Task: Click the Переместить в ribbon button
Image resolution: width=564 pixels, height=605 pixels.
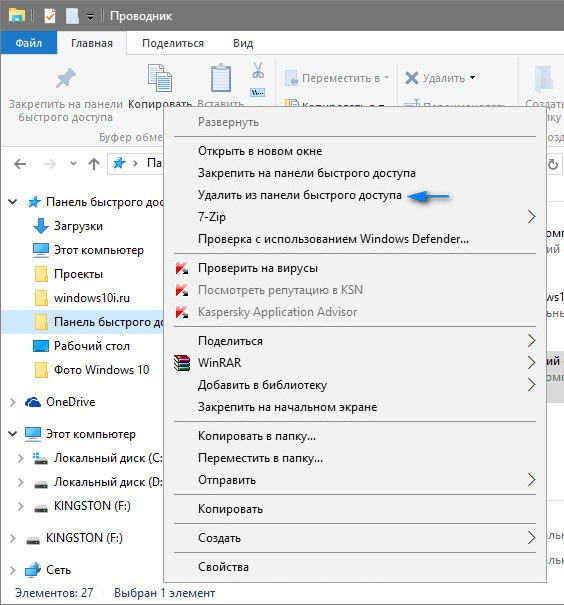Action: point(337,78)
